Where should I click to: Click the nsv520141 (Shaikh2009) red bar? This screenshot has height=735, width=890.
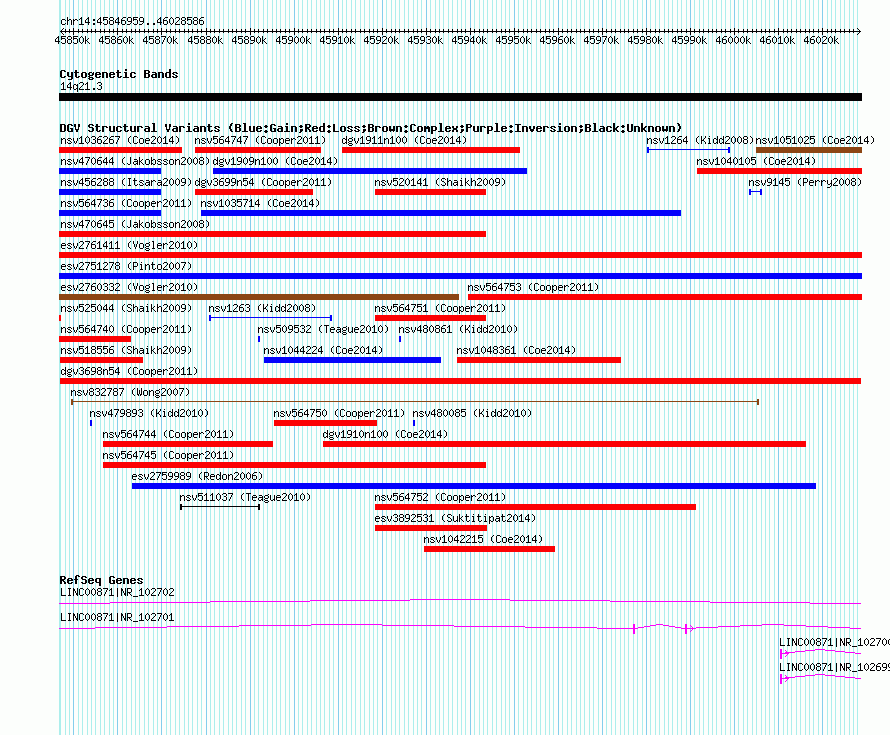coord(430,192)
